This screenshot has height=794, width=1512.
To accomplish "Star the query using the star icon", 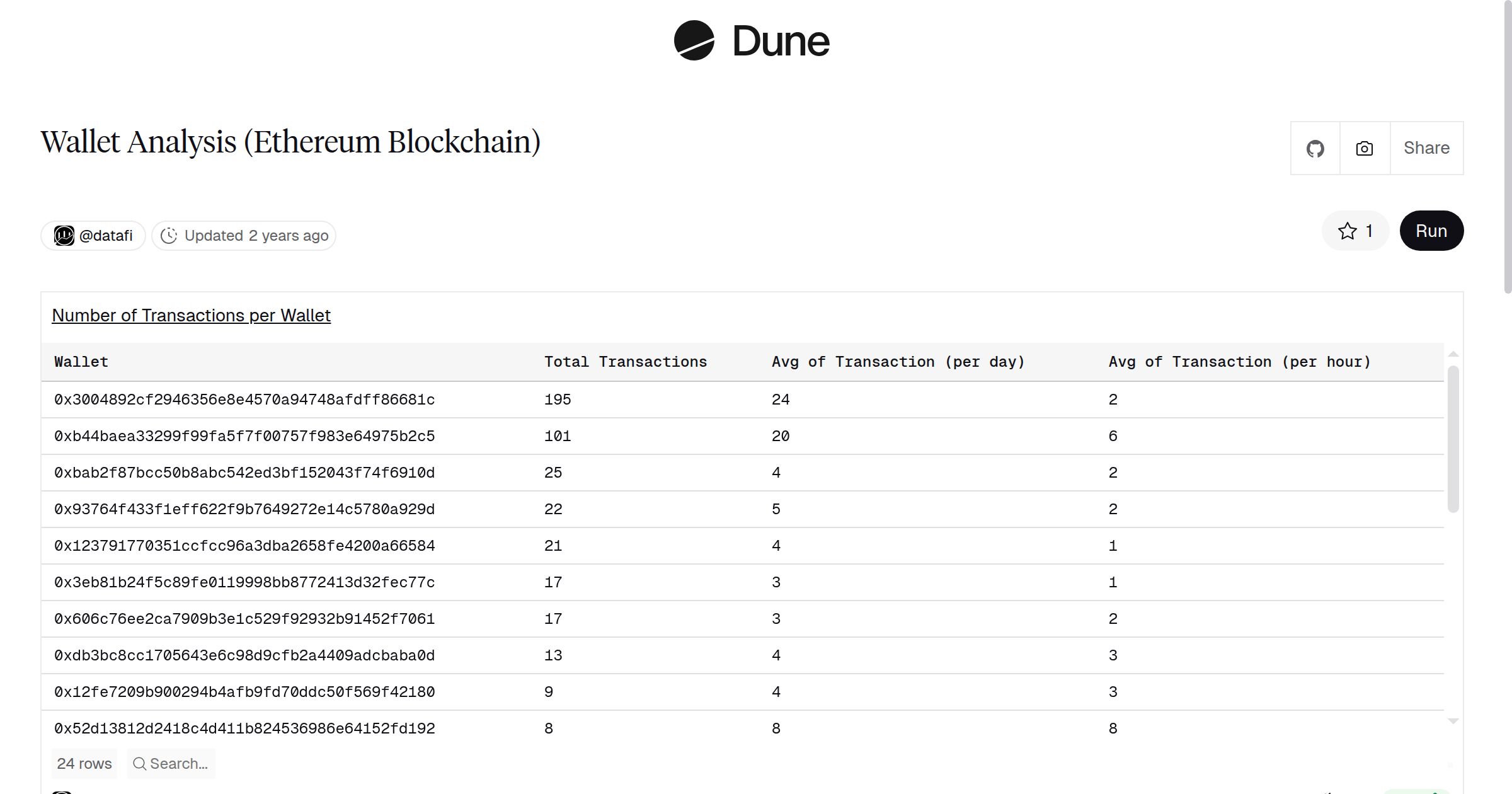I will point(1347,231).
